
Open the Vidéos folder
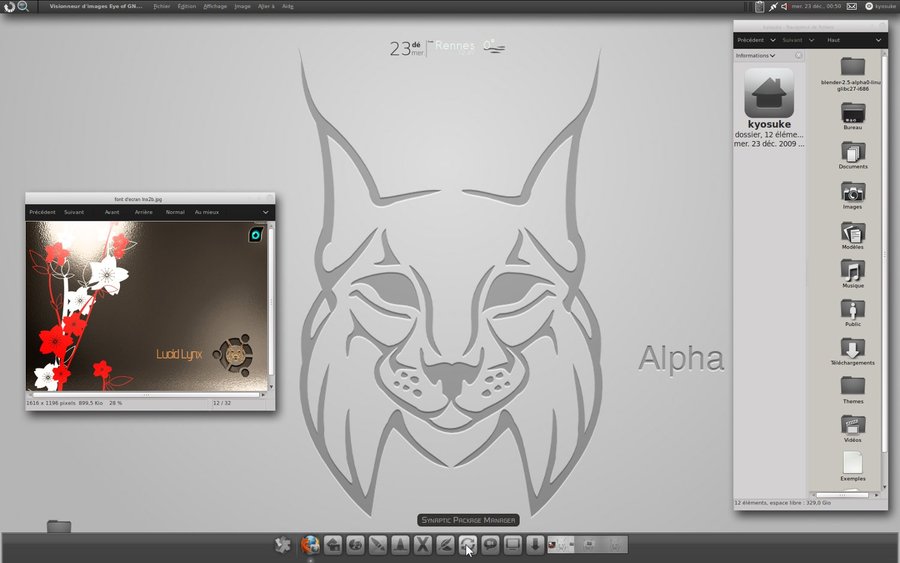click(852, 428)
